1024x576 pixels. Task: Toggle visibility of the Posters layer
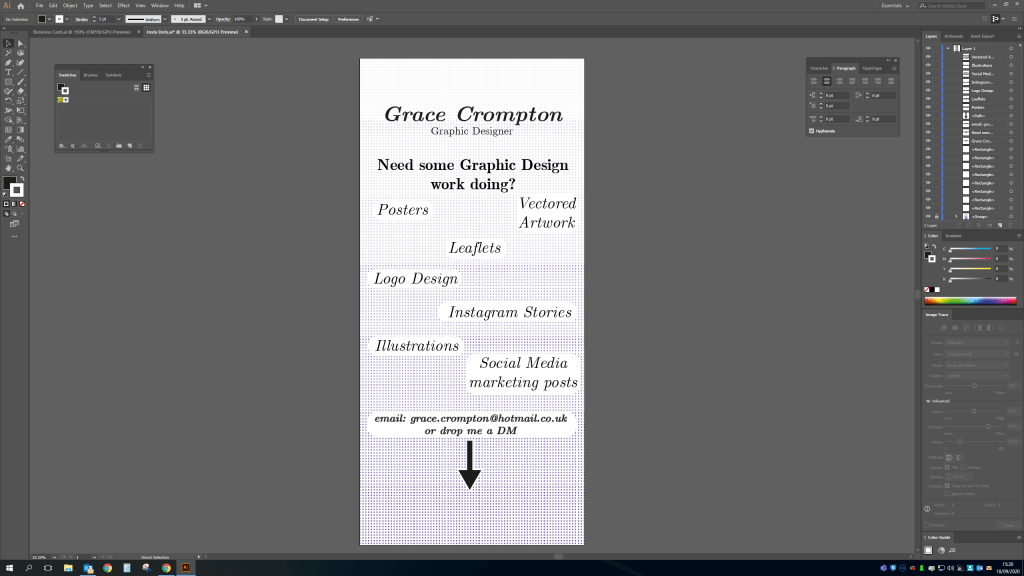pos(927,107)
